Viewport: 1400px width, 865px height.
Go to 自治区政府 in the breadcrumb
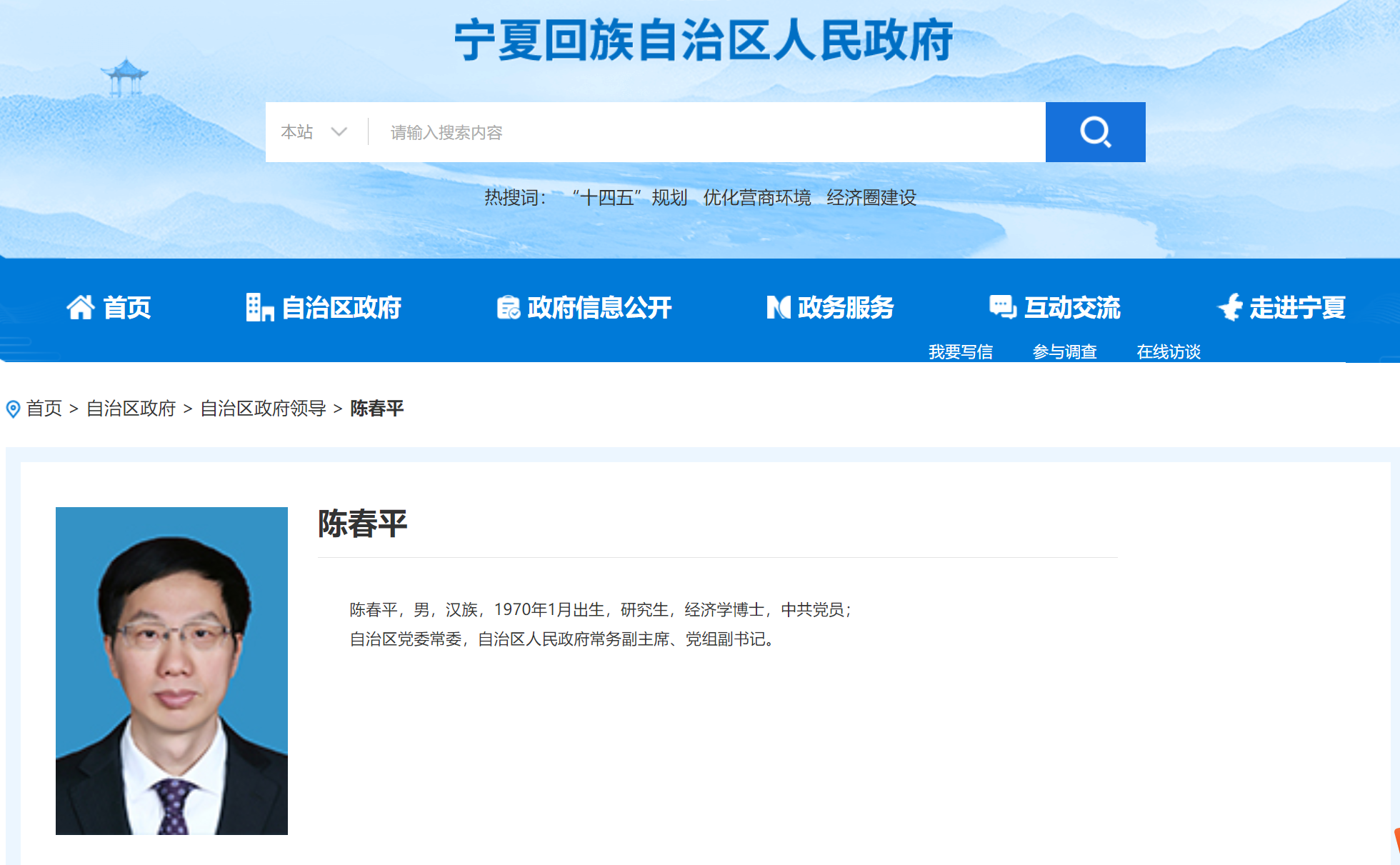coord(131,409)
